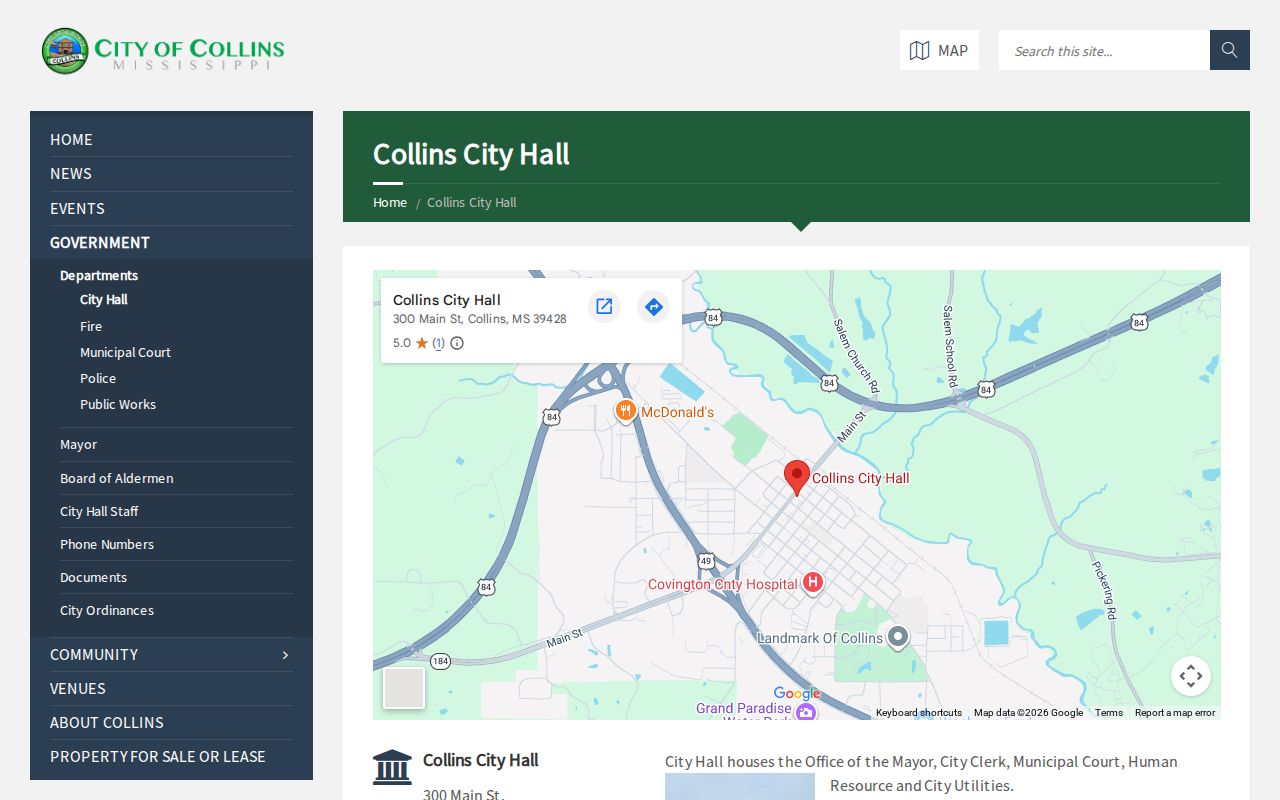
Task: Click the Google logo on the map
Action: (x=797, y=693)
